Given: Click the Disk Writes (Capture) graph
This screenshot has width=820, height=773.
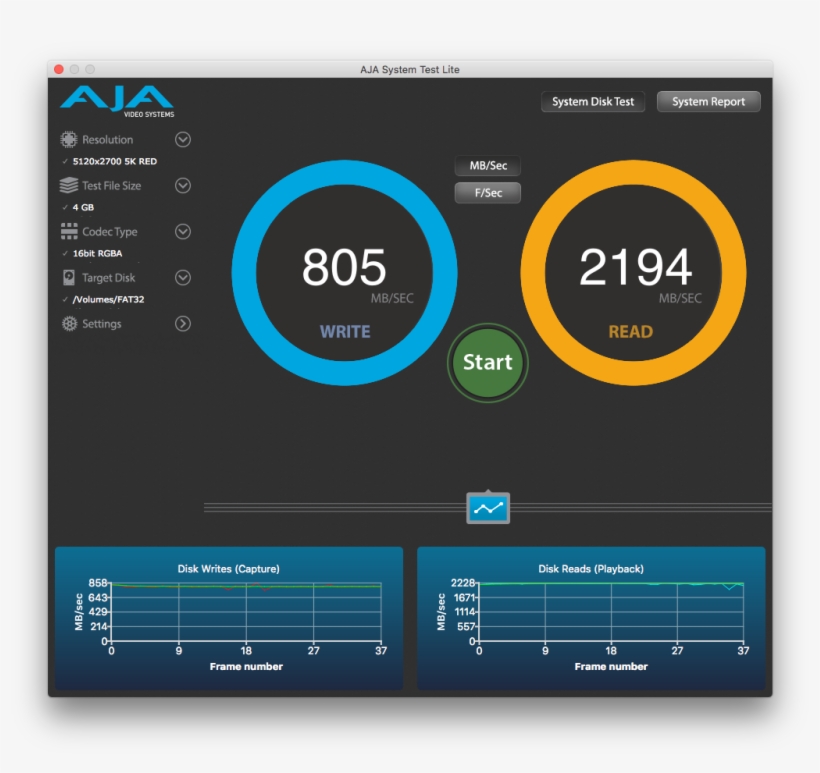Looking at the screenshot, I should pyautogui.click(x=229, y=617).
